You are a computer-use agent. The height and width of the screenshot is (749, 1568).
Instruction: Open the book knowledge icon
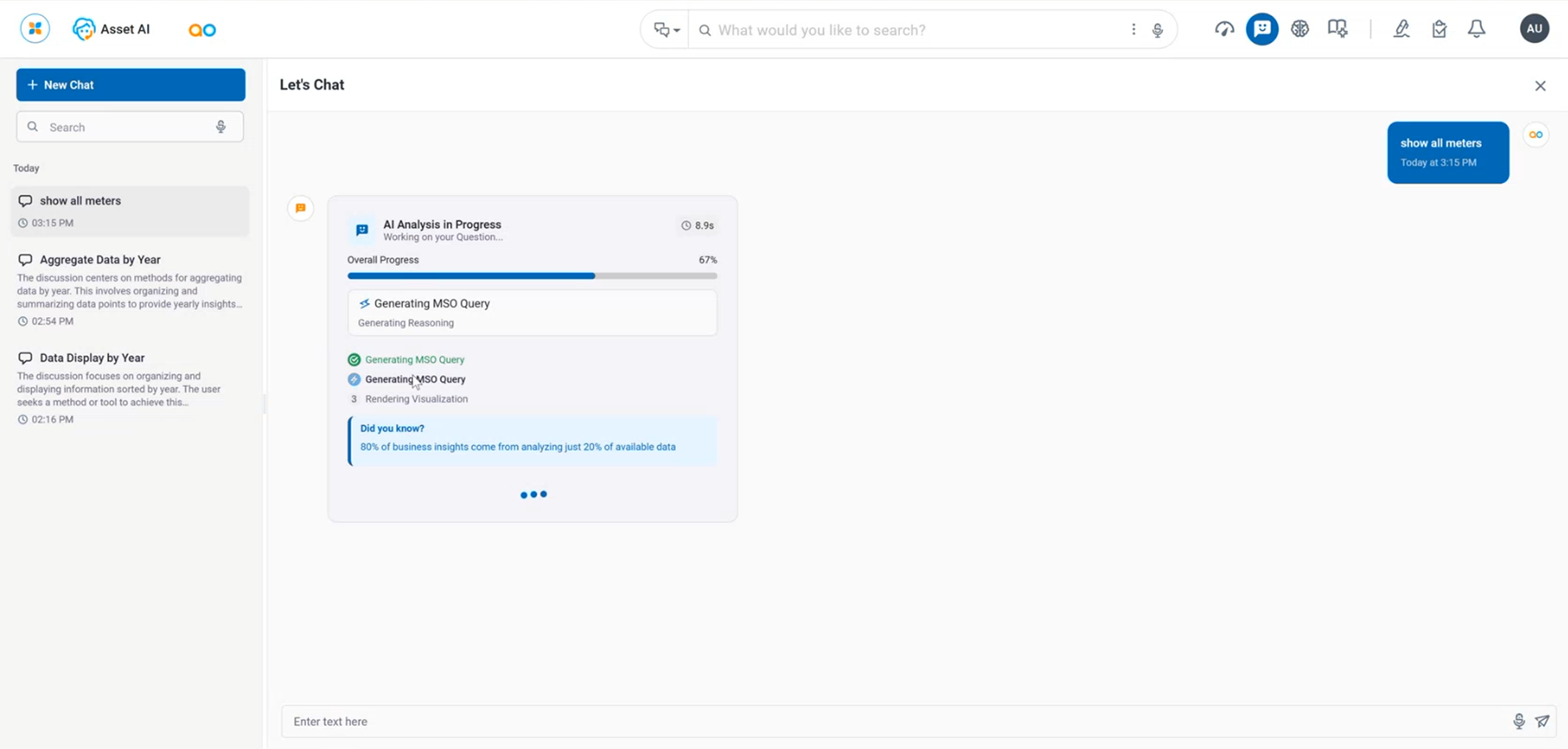point(1337,29)
